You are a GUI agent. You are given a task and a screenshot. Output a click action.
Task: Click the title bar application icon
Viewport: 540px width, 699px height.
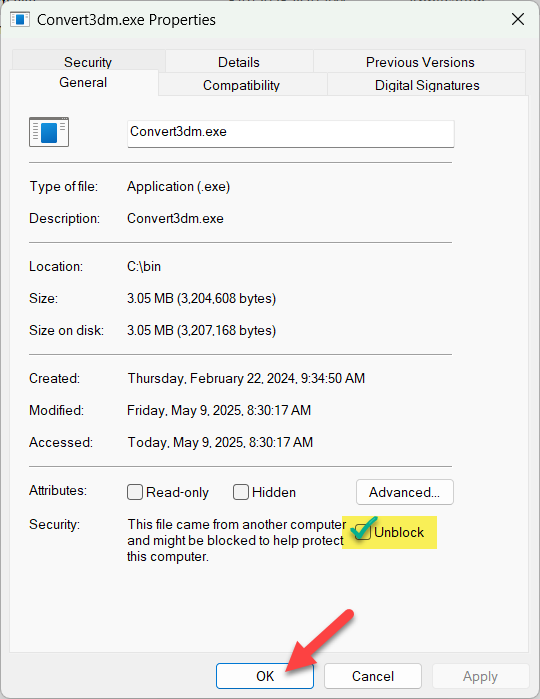coord(20,20)
